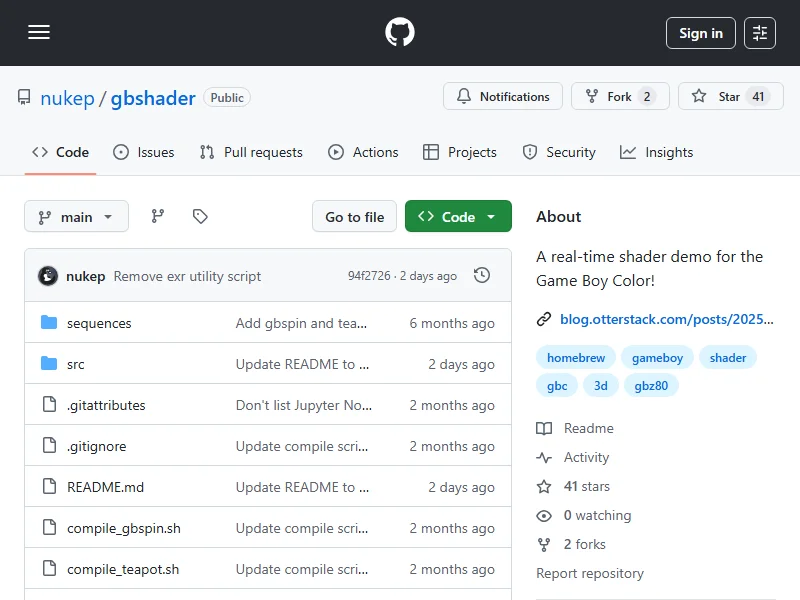Open the sequences folder
This screenshot has width=800, height=600.
[99, 323]
